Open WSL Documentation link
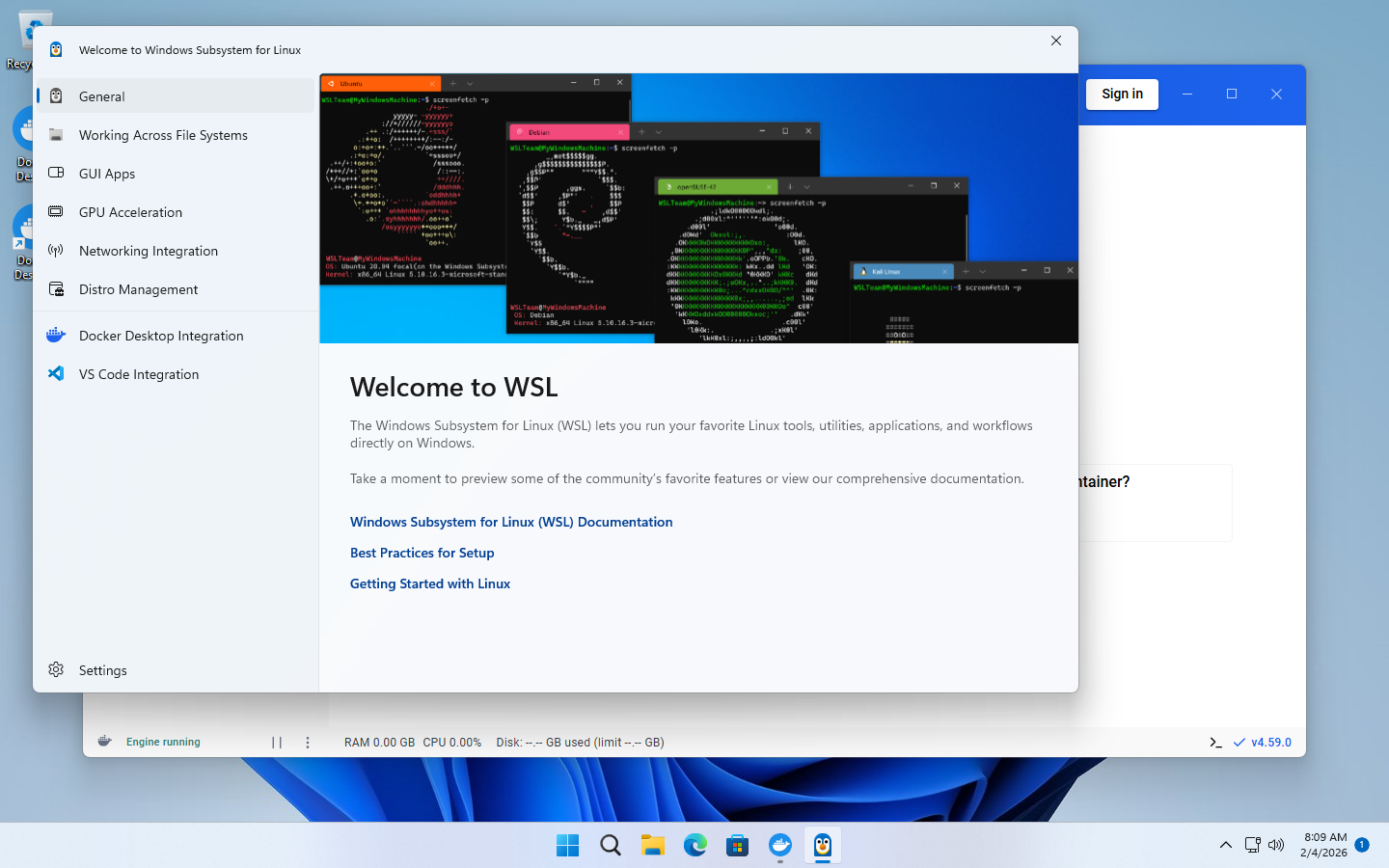1389x868 pixels. pyautogui.click(x=511, y=522)
